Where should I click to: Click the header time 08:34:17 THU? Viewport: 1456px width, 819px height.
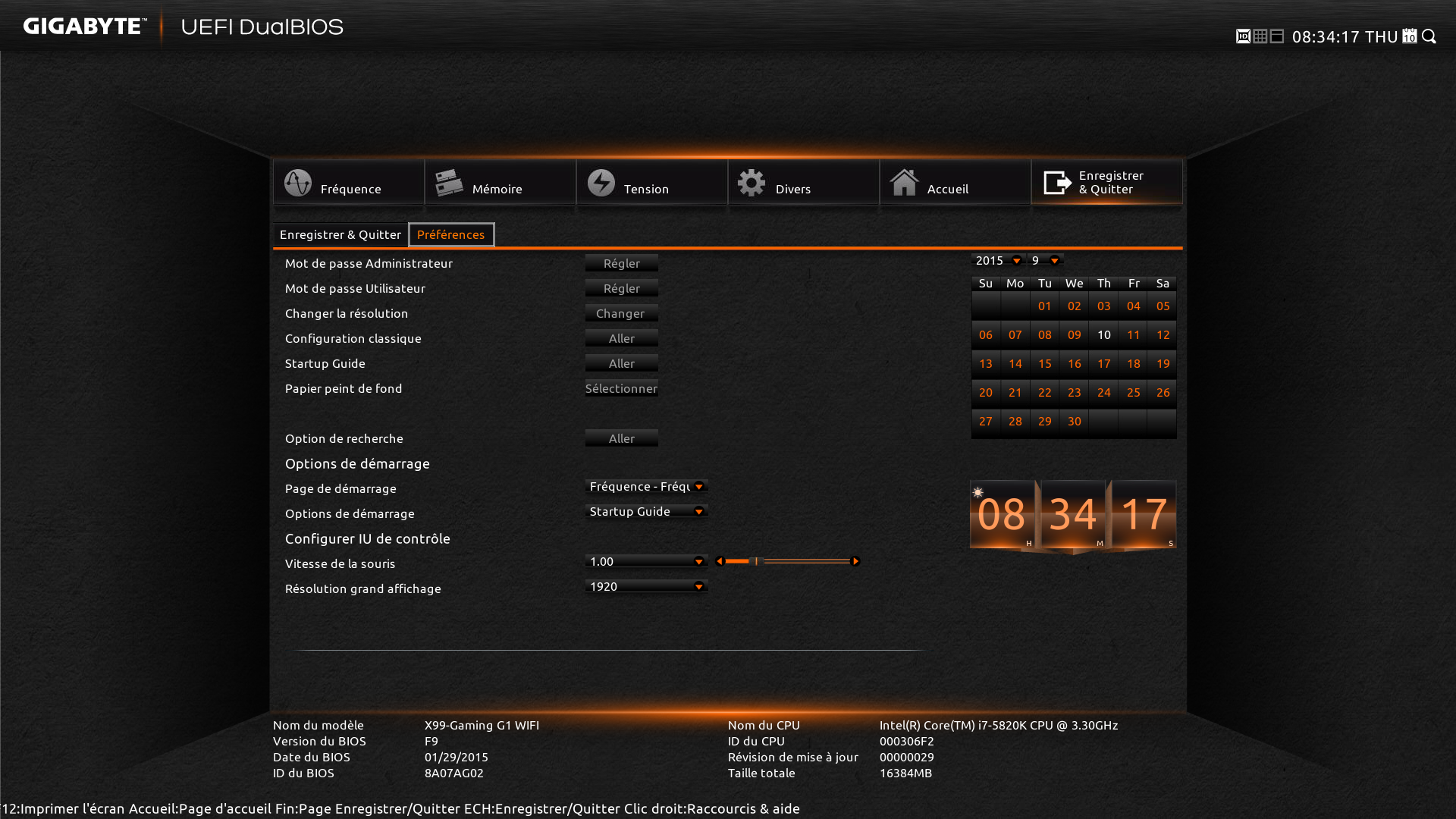(1345, 36)
